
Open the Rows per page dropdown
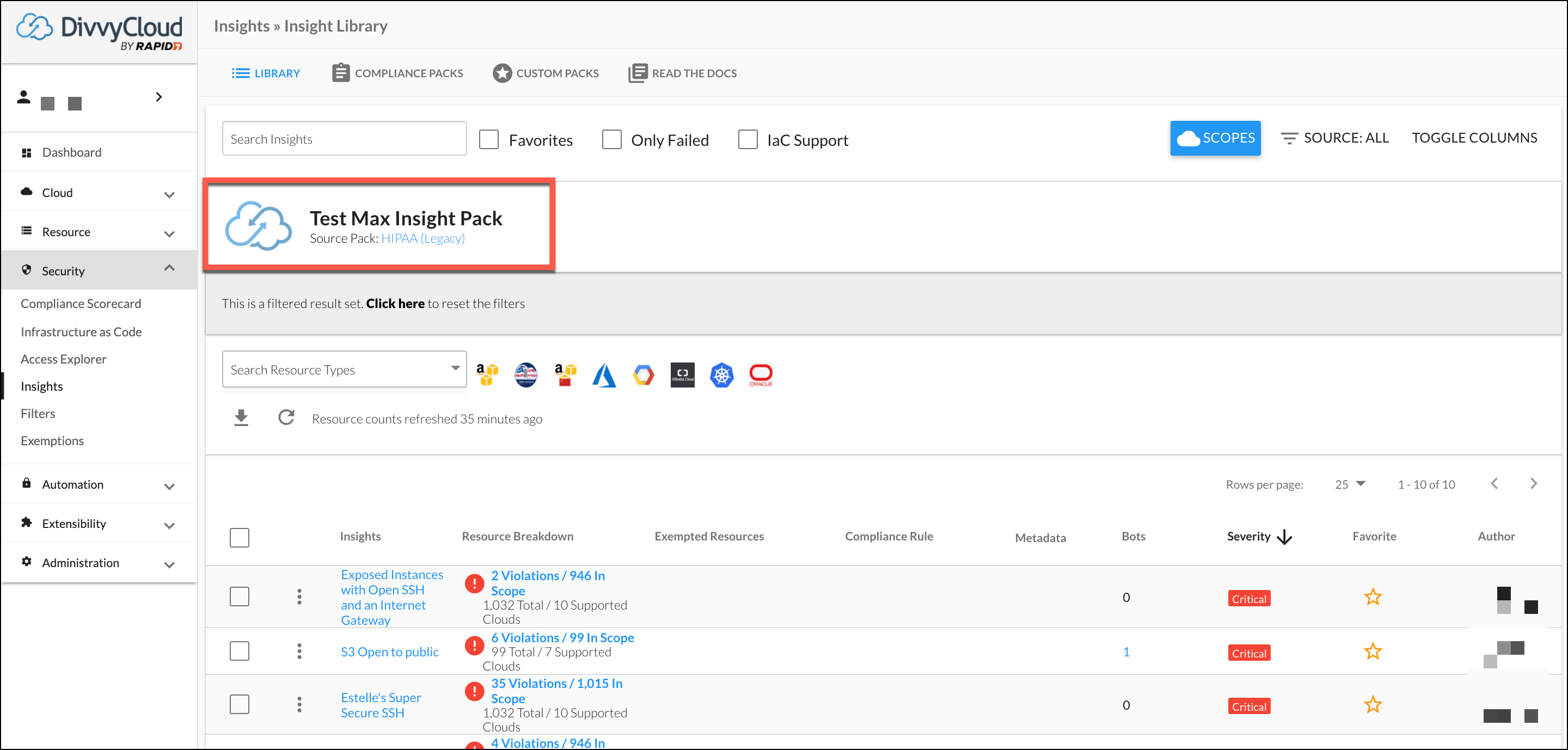tap(1350, 484)
